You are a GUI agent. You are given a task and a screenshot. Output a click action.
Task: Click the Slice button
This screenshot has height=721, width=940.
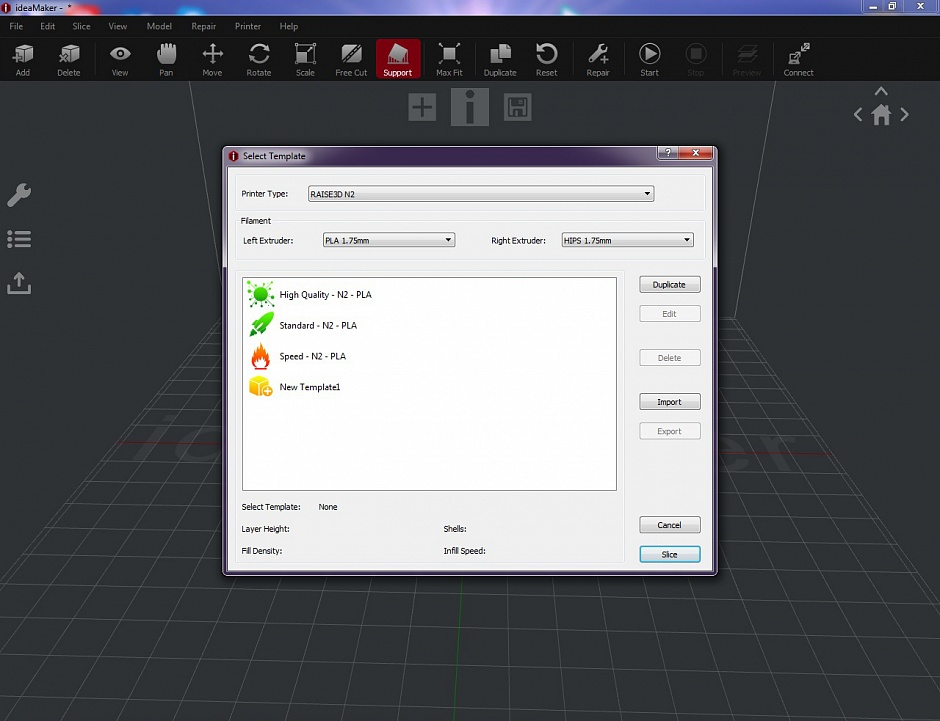(669, 553)
